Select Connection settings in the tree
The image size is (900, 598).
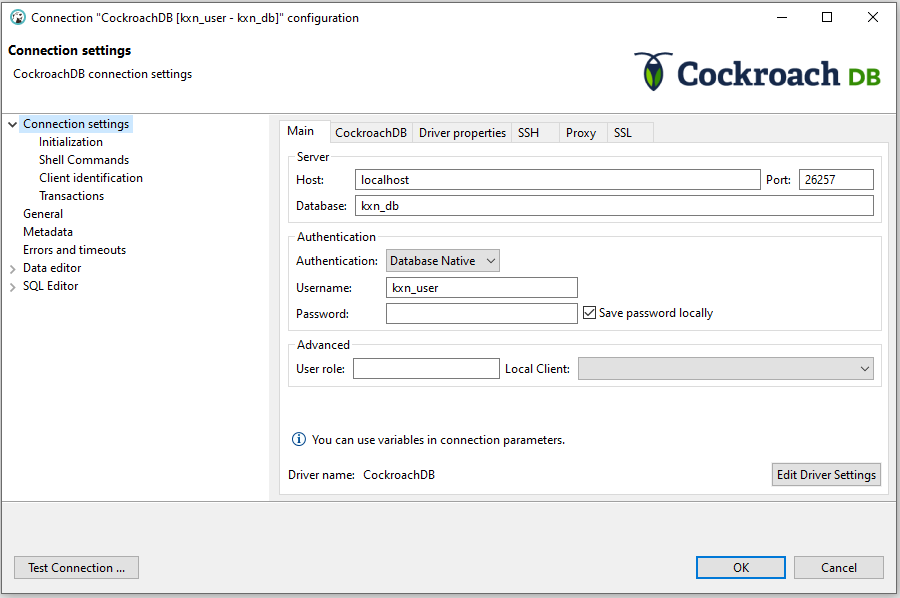click(x=76, y=124)
